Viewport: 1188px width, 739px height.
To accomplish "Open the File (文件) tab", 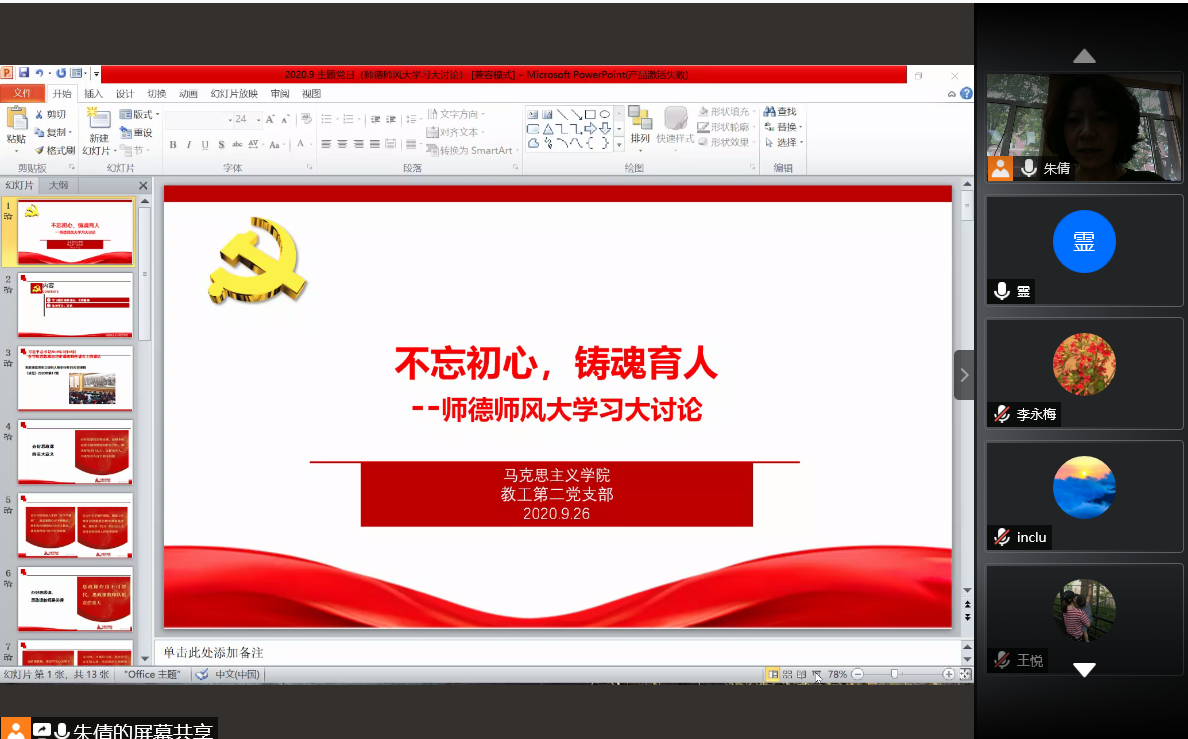I will [22, 93].
